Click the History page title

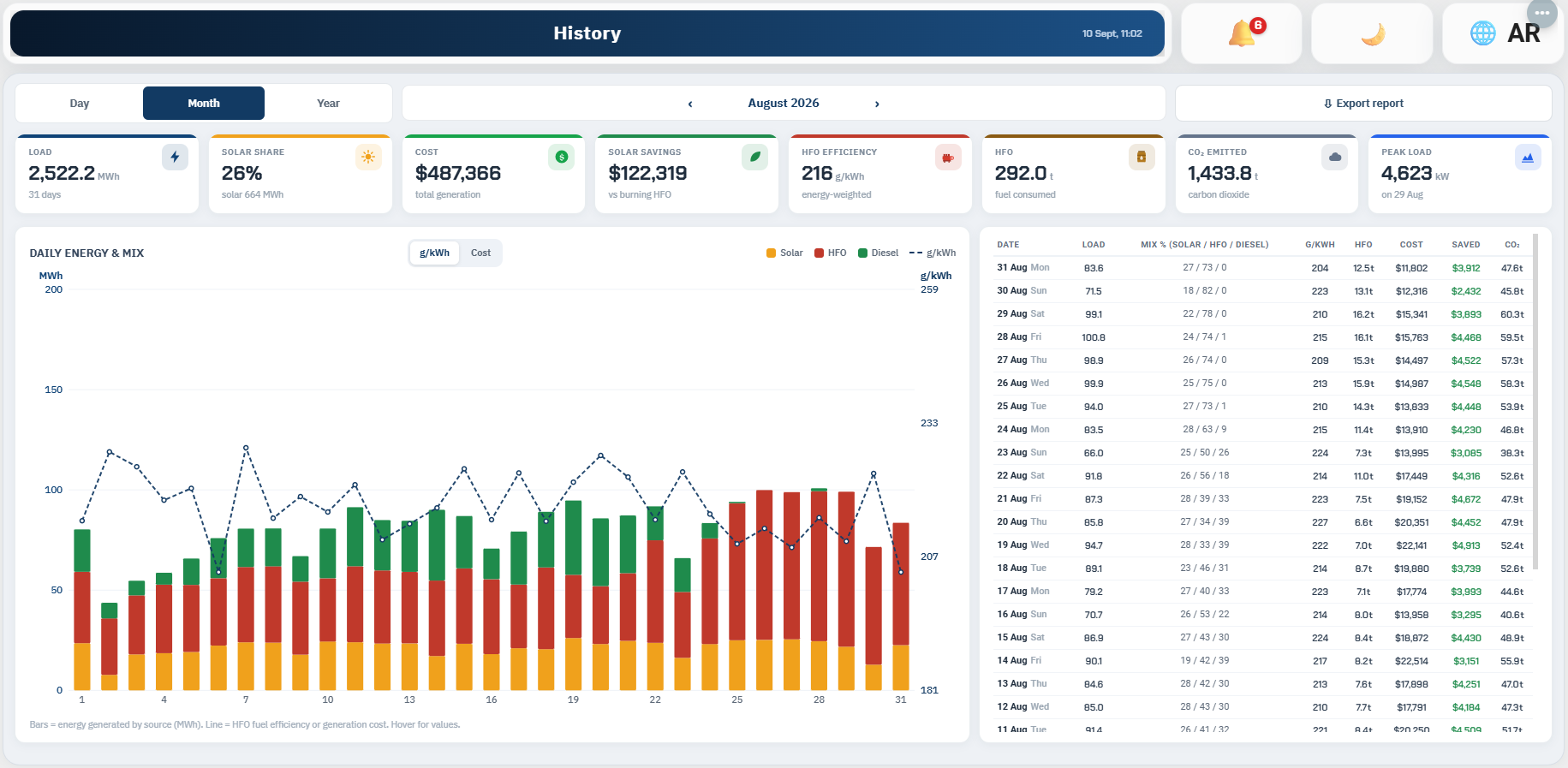pyautogui.click(x=587, y=33)
